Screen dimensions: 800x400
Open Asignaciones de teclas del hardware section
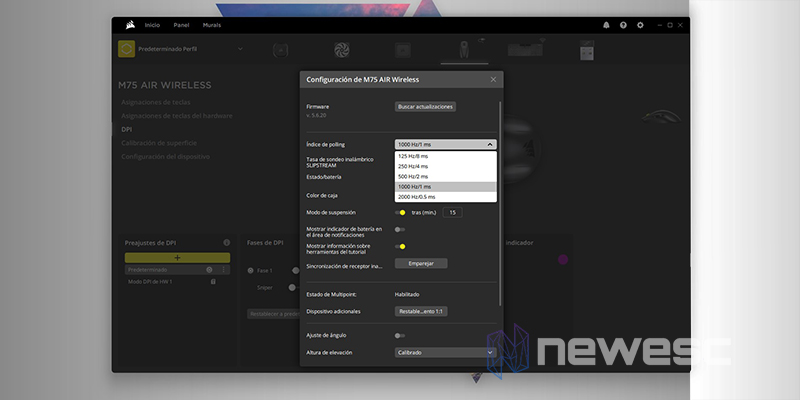(x=177, y=116)
